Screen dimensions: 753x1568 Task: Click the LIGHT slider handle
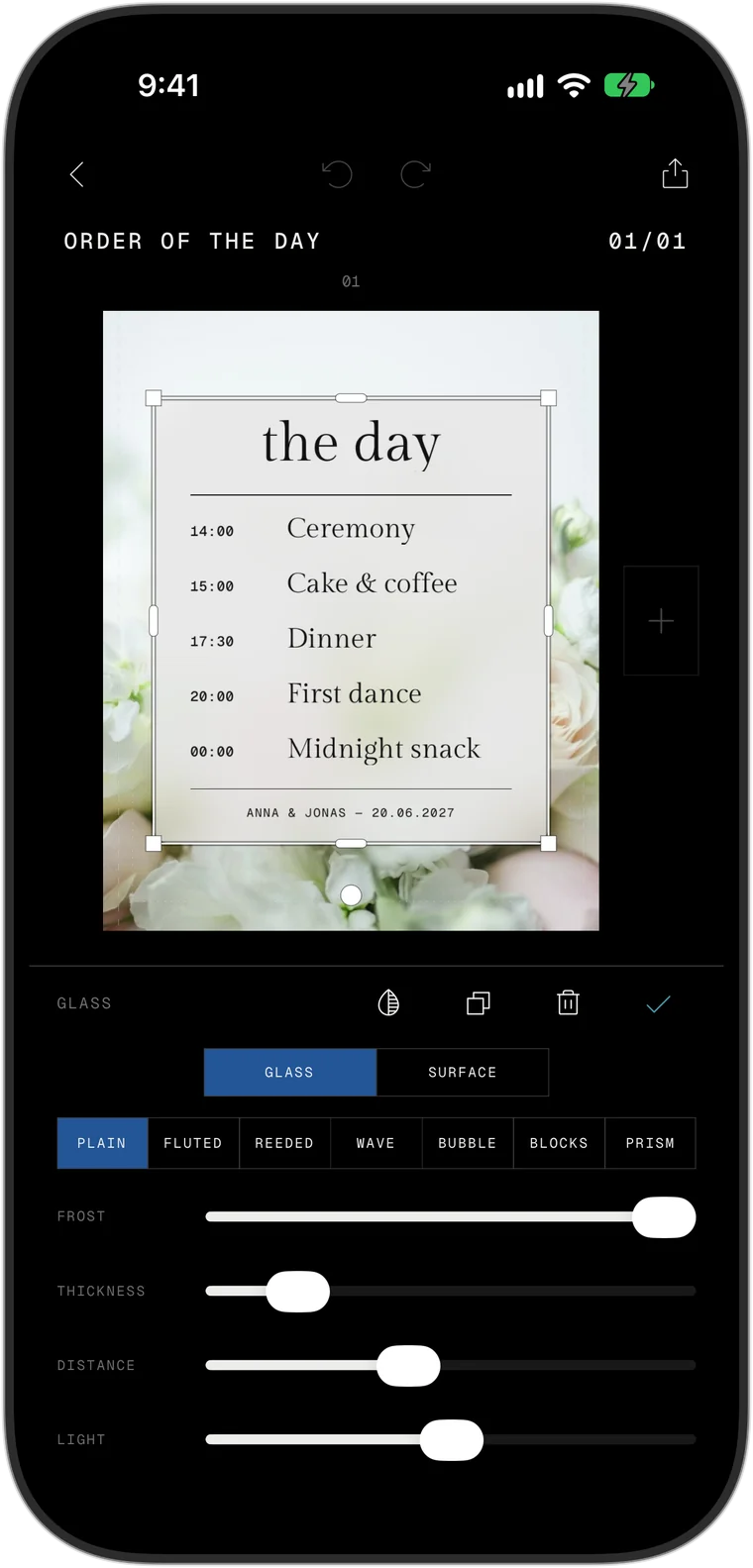coord(452,1440)
